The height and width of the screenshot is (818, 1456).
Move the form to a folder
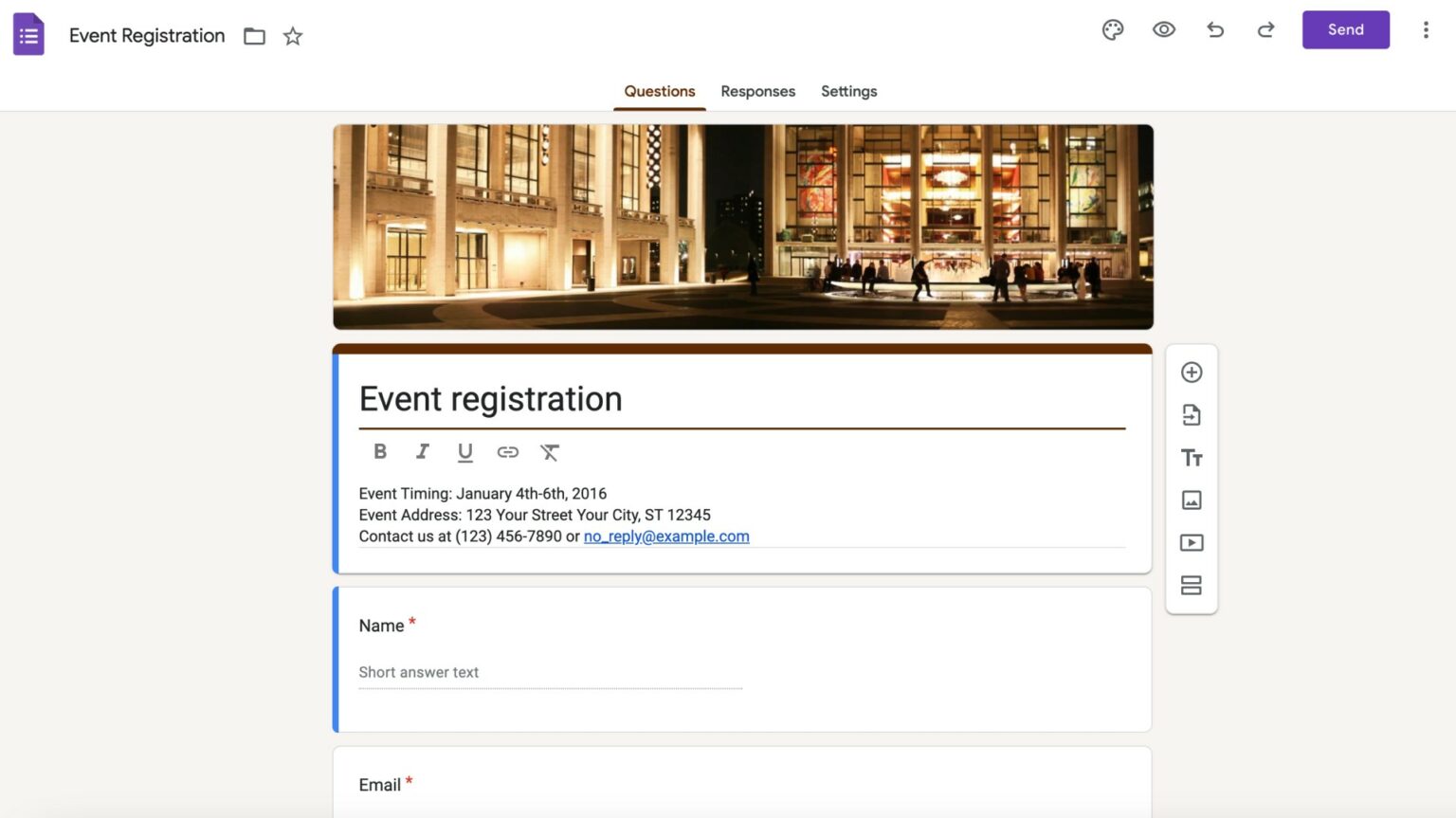point(253,36)
